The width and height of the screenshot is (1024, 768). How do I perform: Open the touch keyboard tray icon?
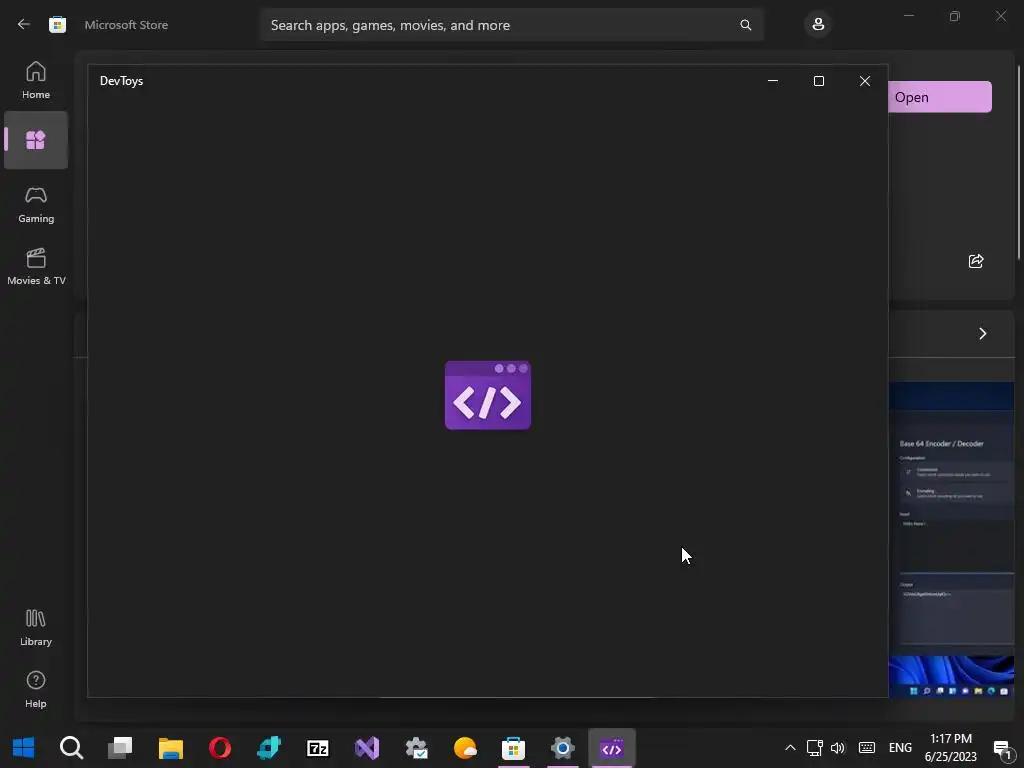pyautogui.click(x=867, y=748)
